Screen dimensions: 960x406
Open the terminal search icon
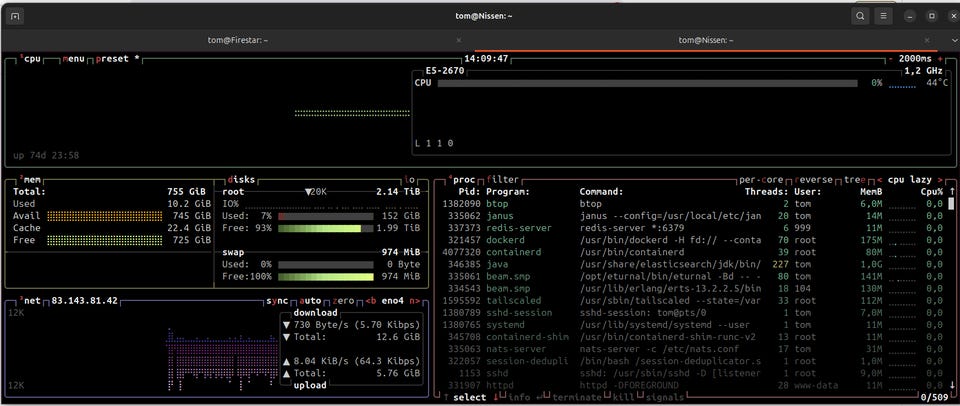[860, 16]
